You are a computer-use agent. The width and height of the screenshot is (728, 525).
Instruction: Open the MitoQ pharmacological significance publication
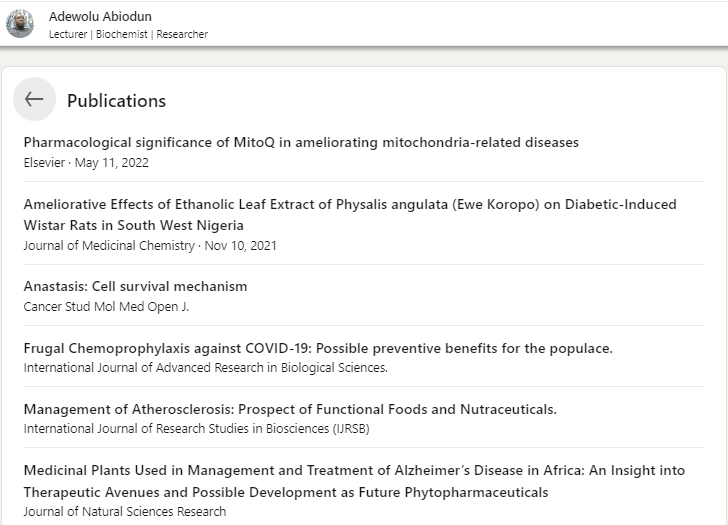coord(301,142)
